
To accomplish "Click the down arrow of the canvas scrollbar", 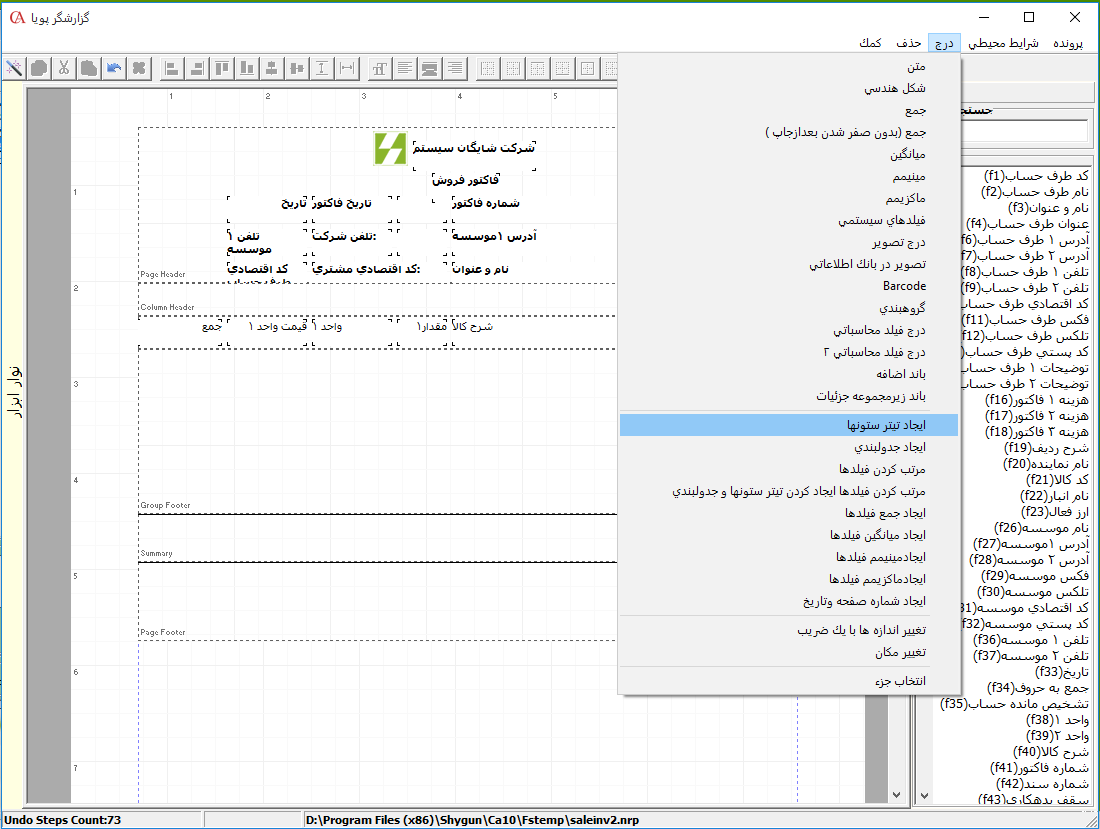I will 896,793.
